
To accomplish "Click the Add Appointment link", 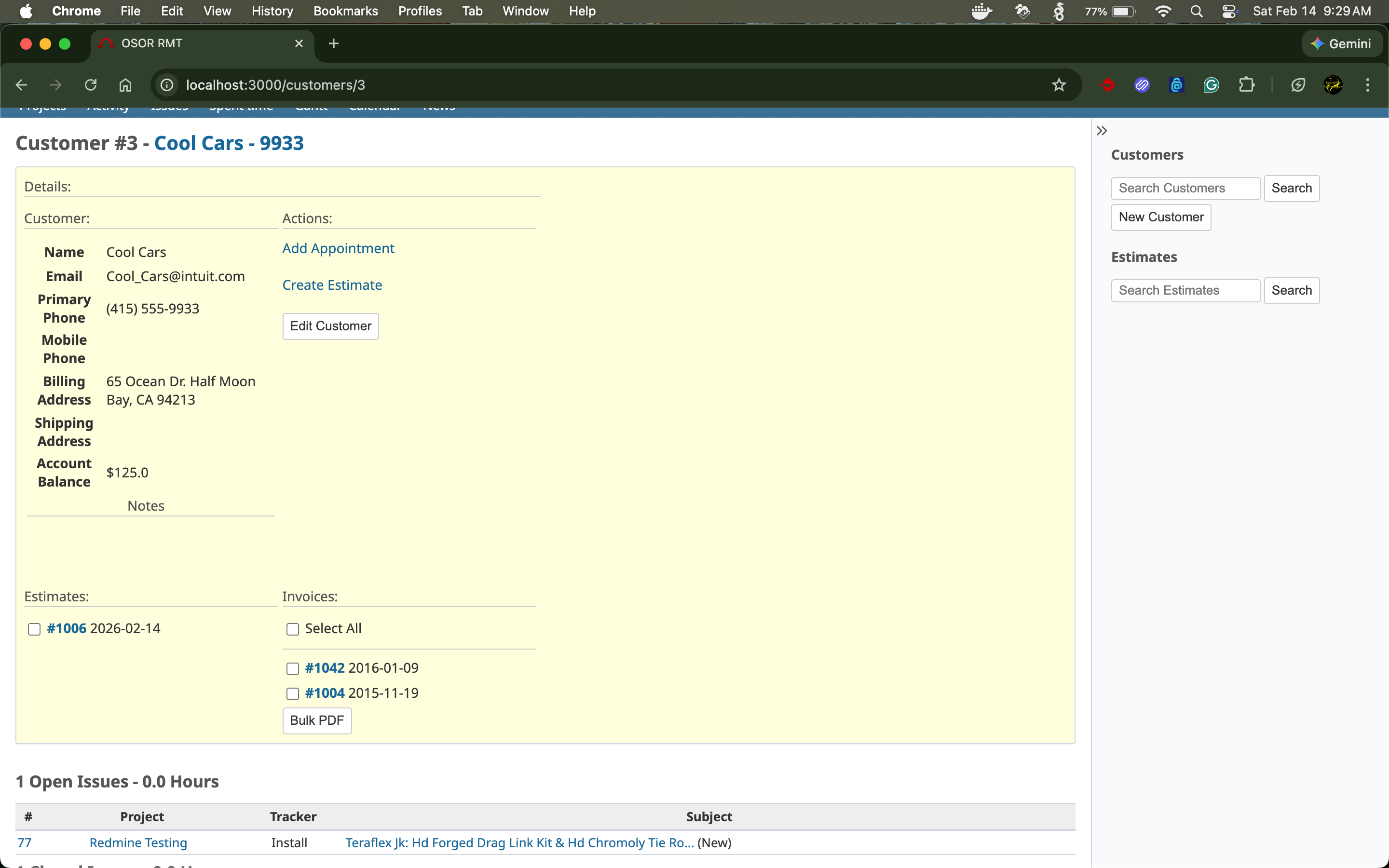I will (338, 248).
